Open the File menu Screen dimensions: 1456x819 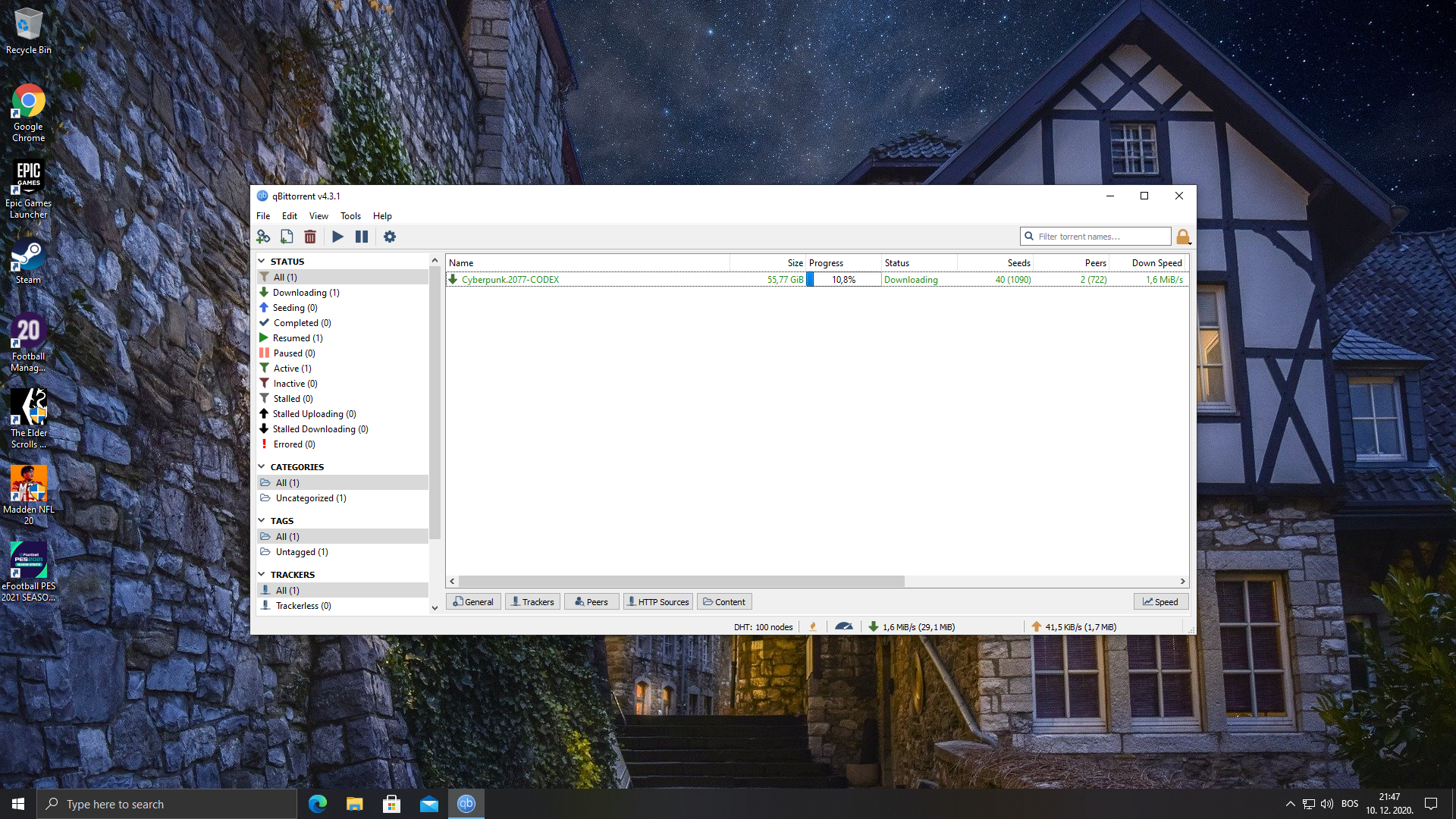263,216
